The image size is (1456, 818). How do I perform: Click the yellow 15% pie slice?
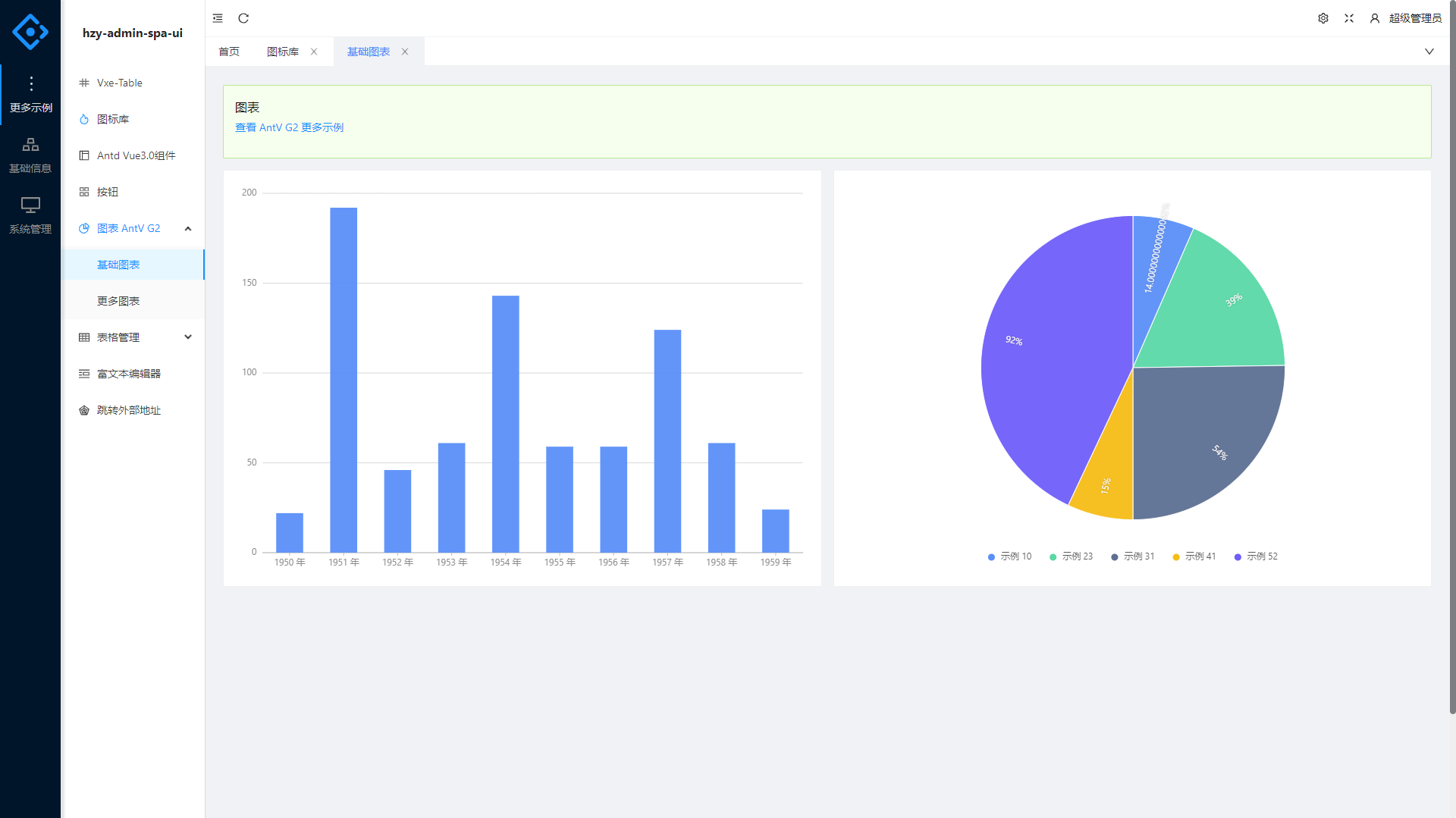coord(1106,487)
